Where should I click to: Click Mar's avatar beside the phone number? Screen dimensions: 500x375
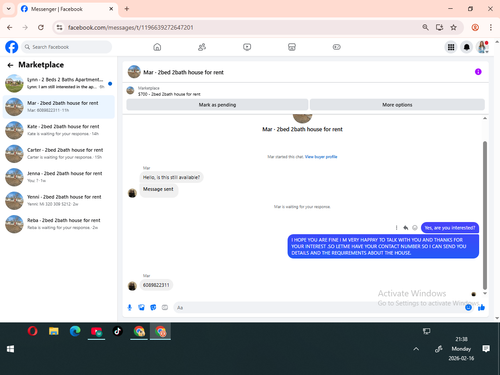132,286
